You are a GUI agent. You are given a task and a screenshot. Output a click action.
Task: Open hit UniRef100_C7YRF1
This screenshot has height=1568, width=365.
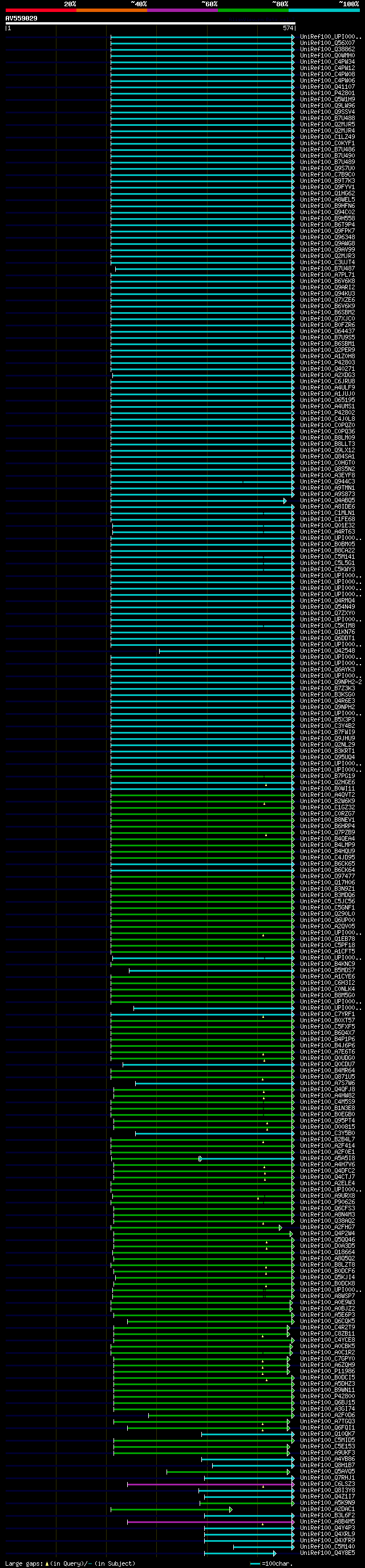[x=327, y=1014]
